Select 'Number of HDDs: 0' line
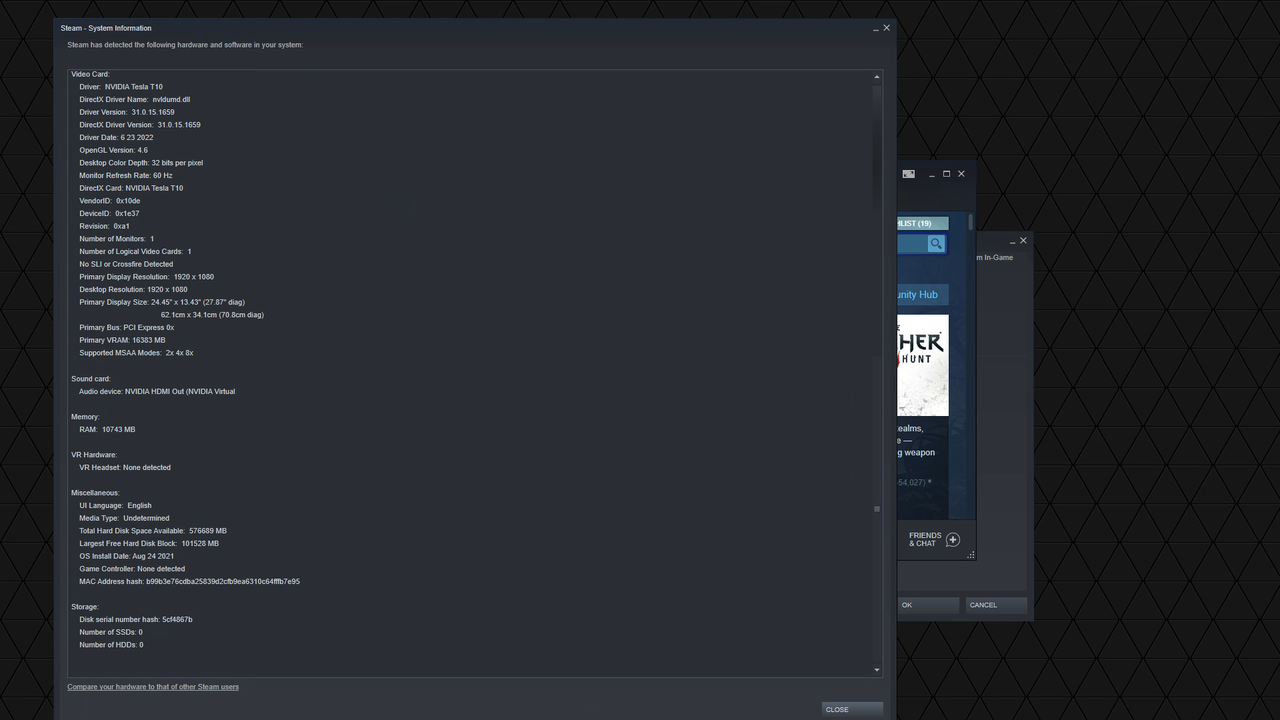This screenshot has height=720, width=1280. coord(111,645)
